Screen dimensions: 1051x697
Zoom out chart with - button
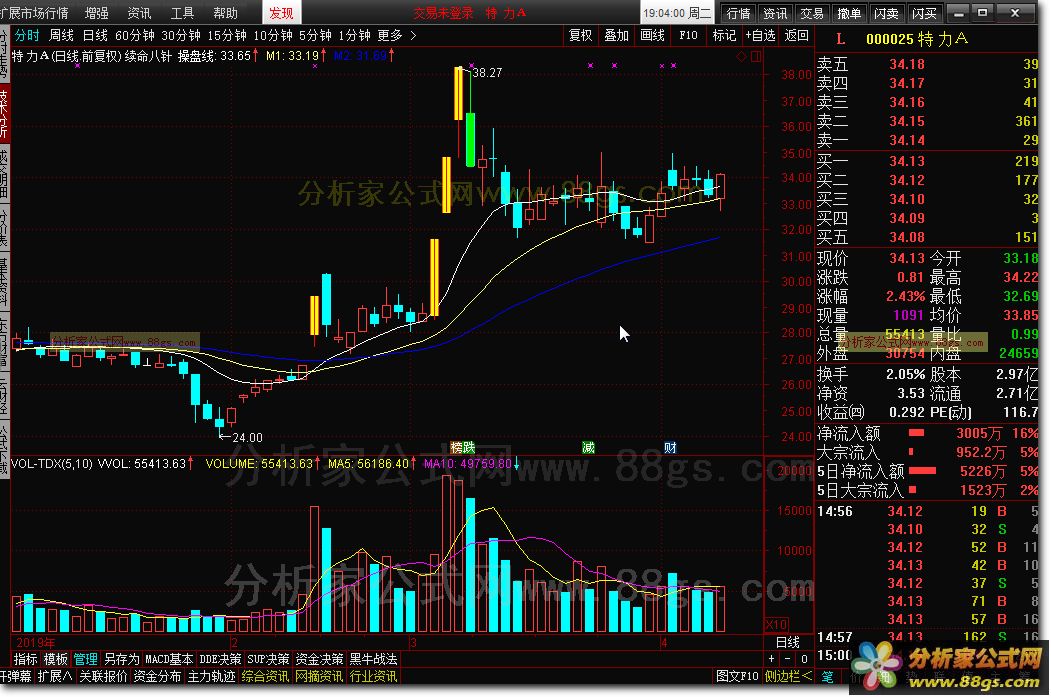[788, 659]
